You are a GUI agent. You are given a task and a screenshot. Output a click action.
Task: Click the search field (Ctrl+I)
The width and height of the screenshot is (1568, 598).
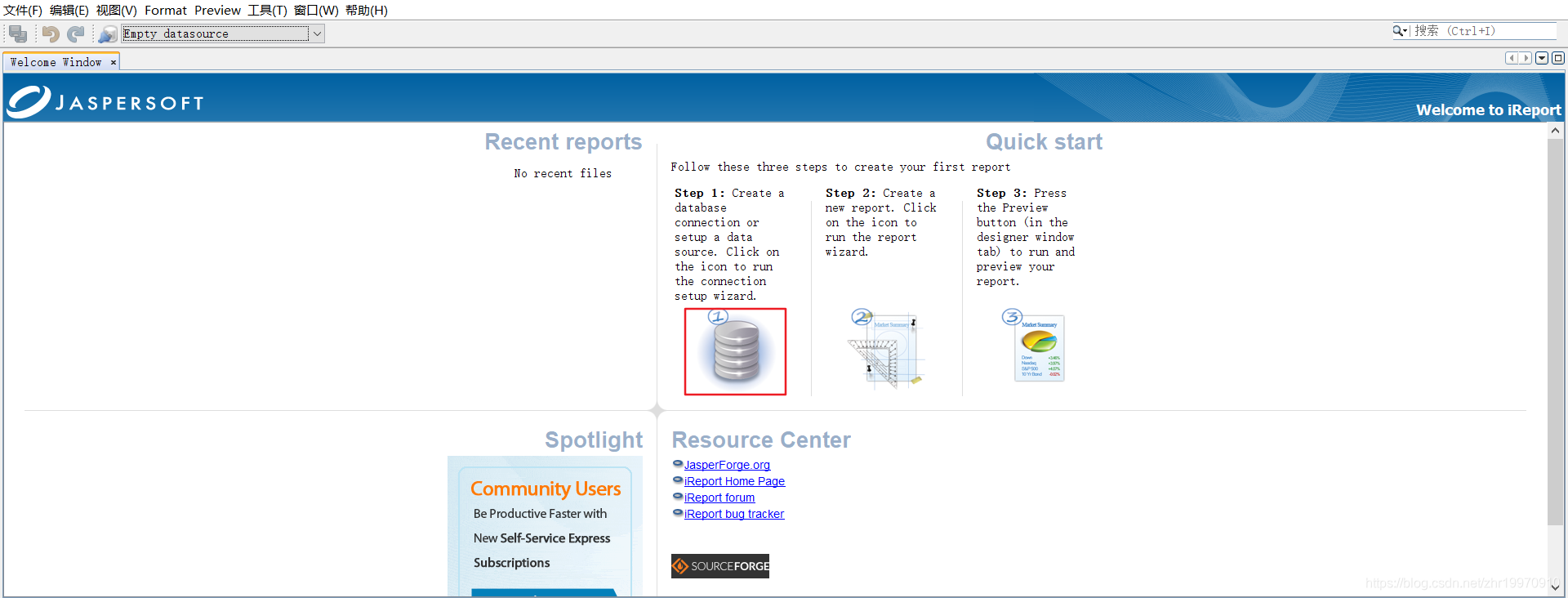[1485, 31]
